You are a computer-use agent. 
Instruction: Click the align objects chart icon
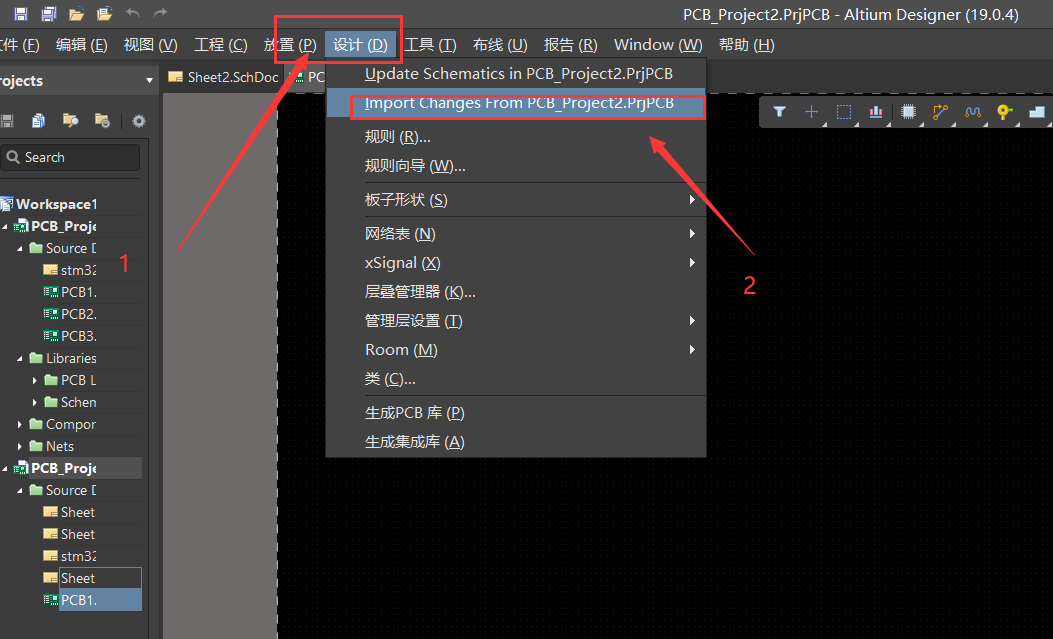[876, 112]
